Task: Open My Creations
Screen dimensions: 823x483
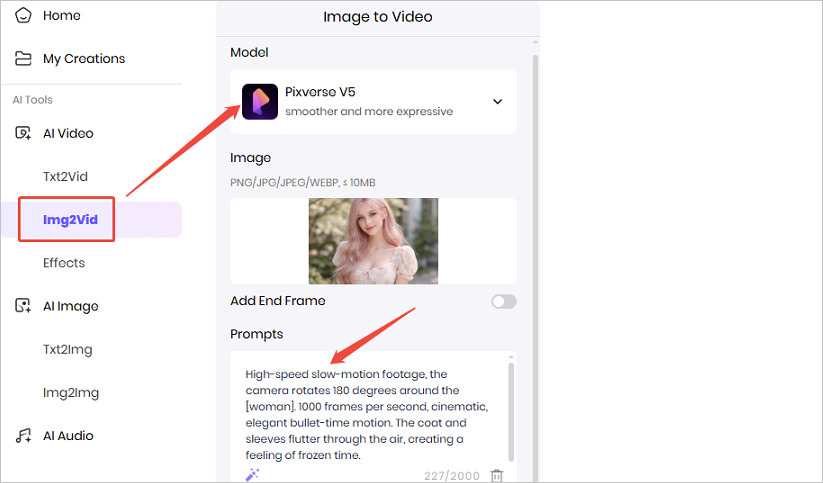Action: [x=84, y=59]
